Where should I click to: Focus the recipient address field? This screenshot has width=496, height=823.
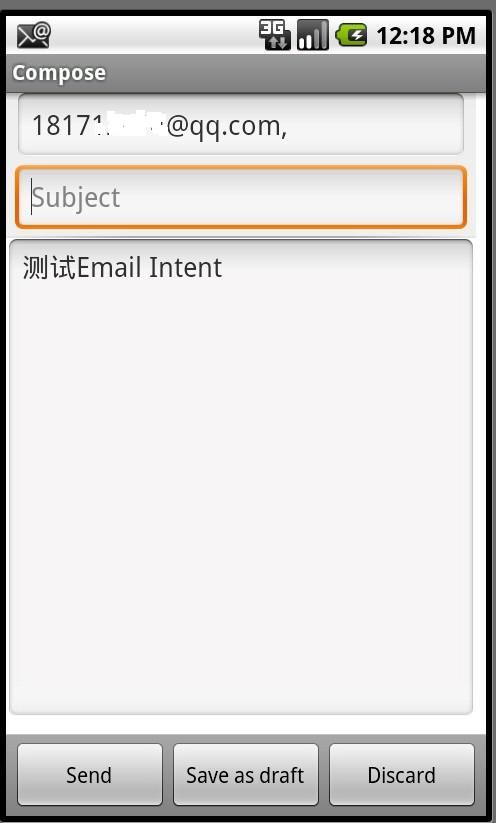coord(241,124)
